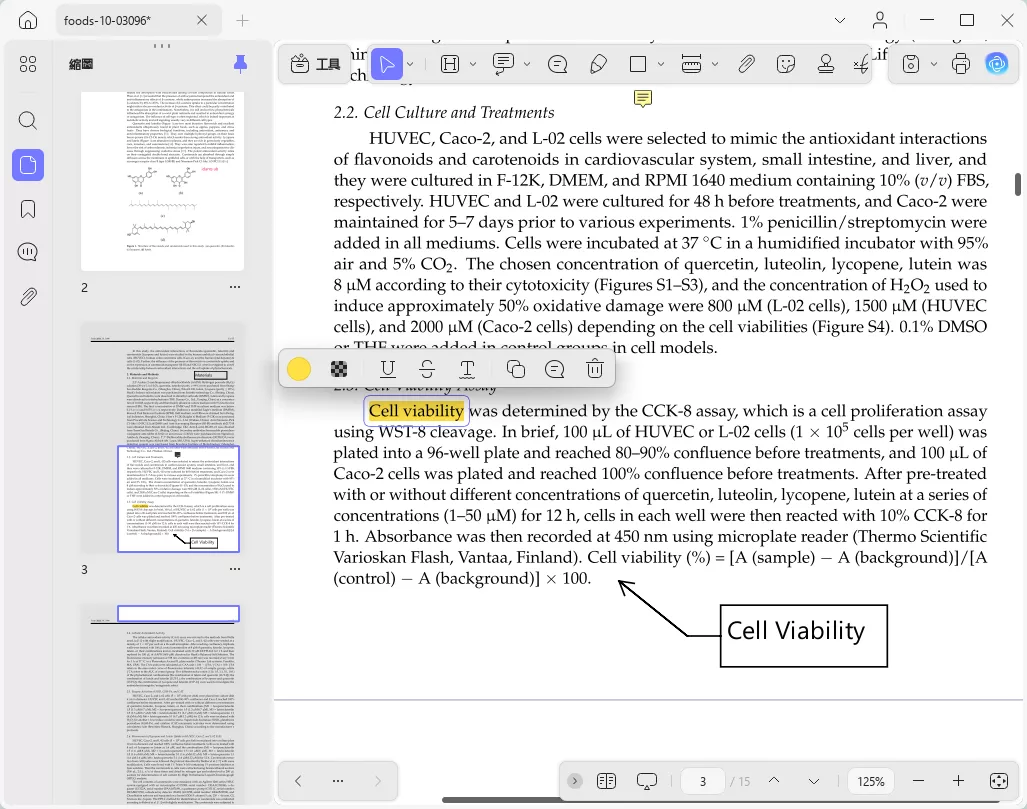The width and height of the screenshot is (1027, 809).
Task: Open the search panel in the sidebar
Action: [28, 121]
